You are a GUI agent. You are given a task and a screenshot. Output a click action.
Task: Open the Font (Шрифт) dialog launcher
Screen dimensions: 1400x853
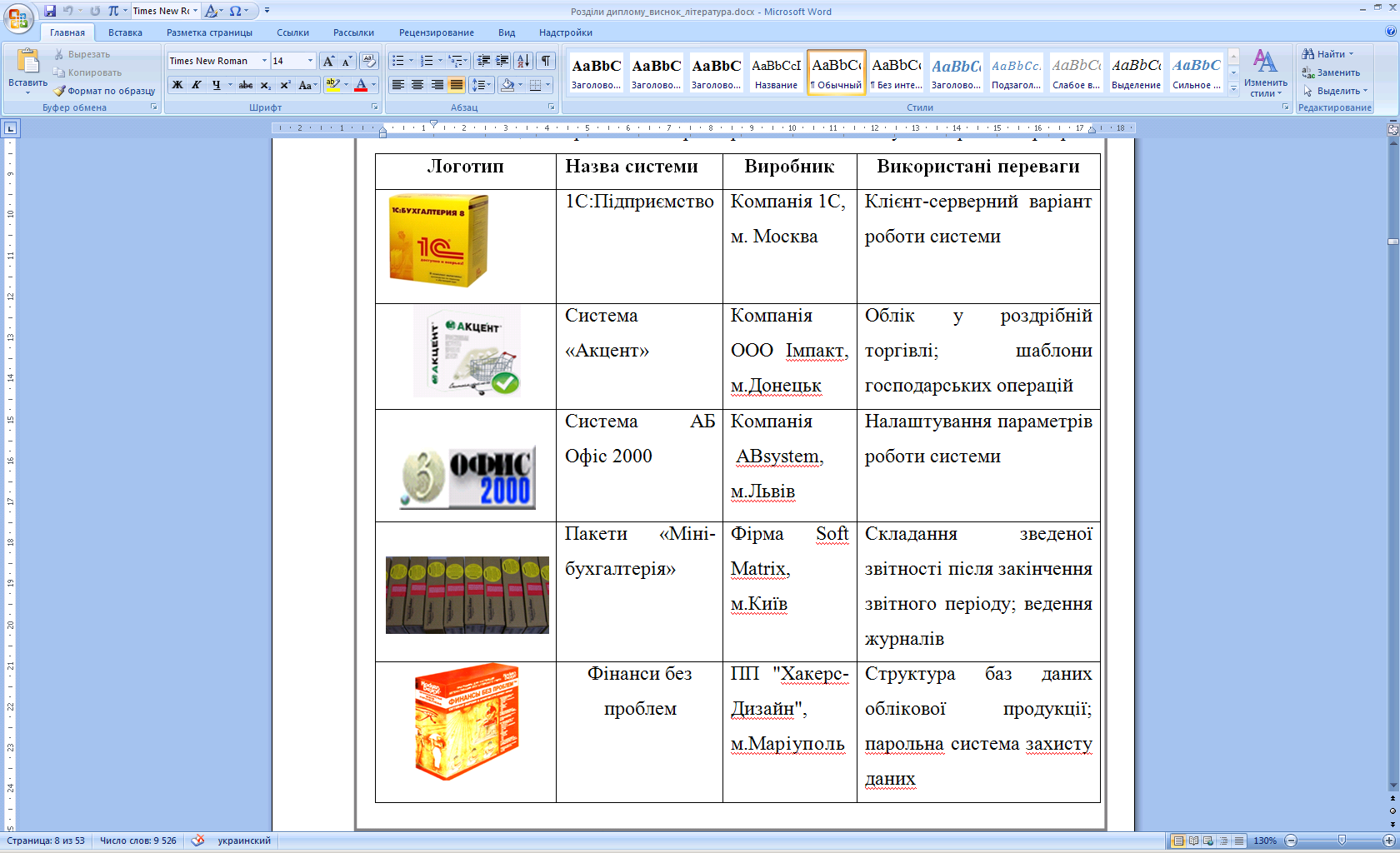(375, 107)
